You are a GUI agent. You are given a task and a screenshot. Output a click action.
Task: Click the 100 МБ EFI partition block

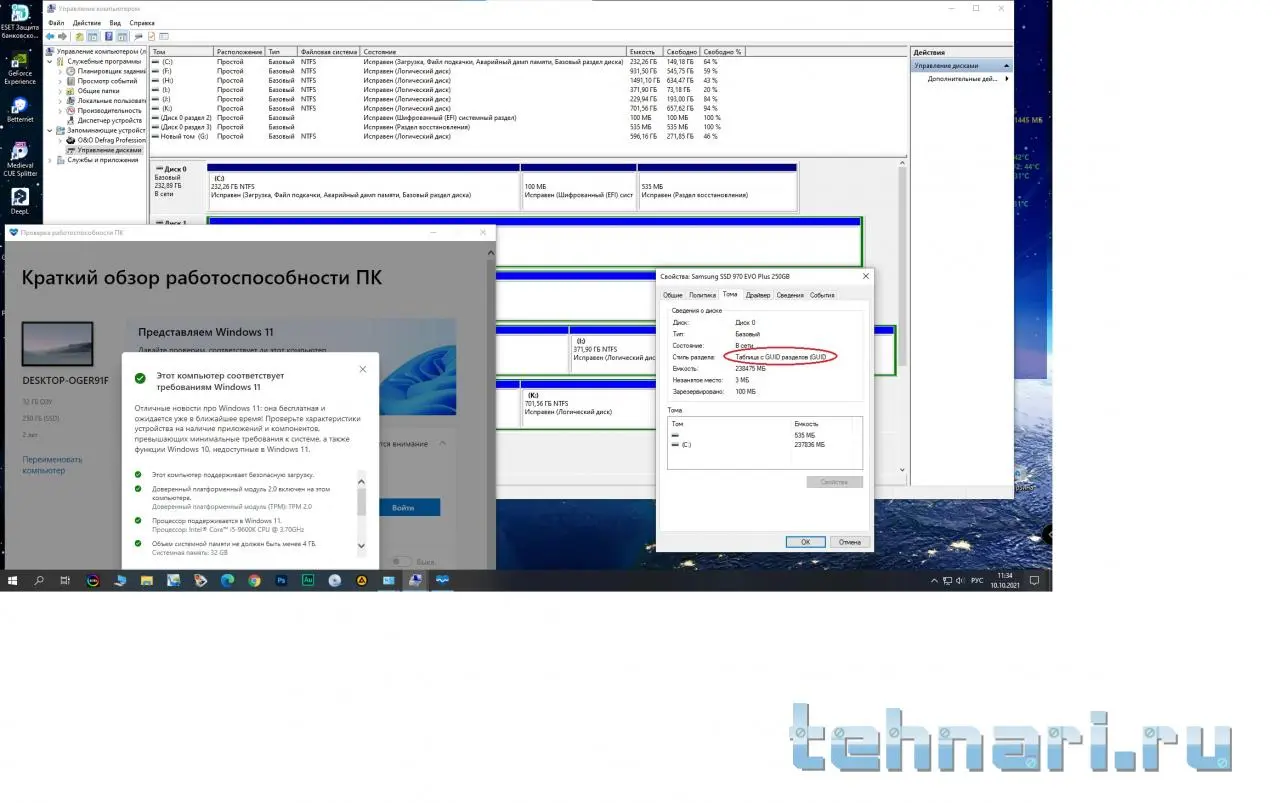tap(578, 187)
